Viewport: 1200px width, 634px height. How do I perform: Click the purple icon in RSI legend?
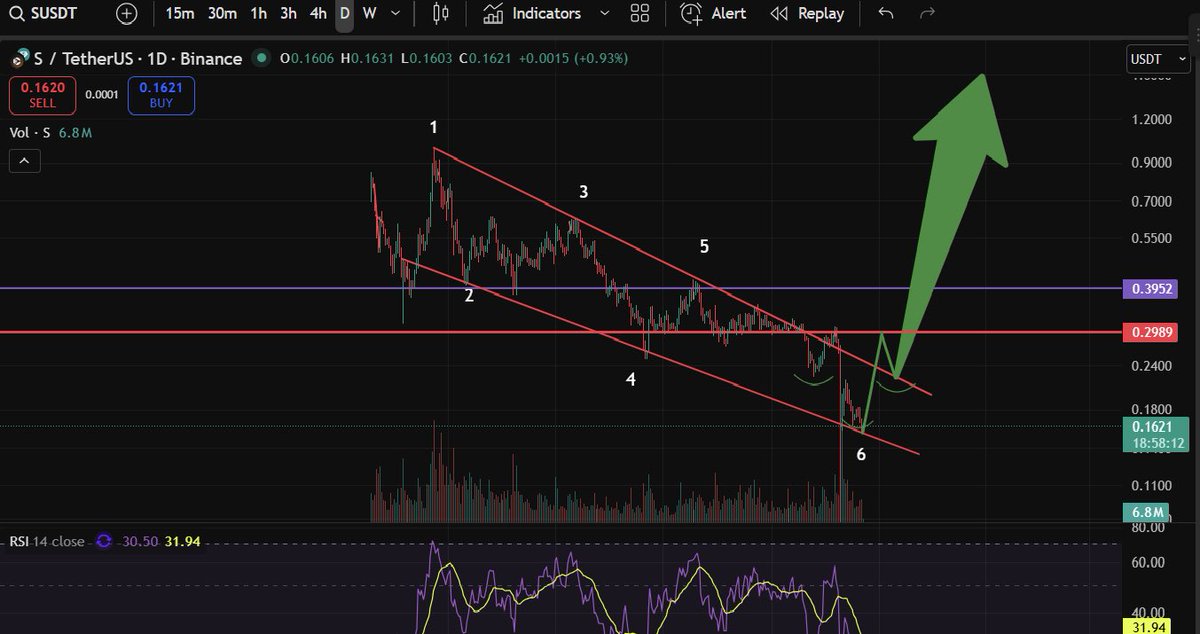[x=103, y=541]
